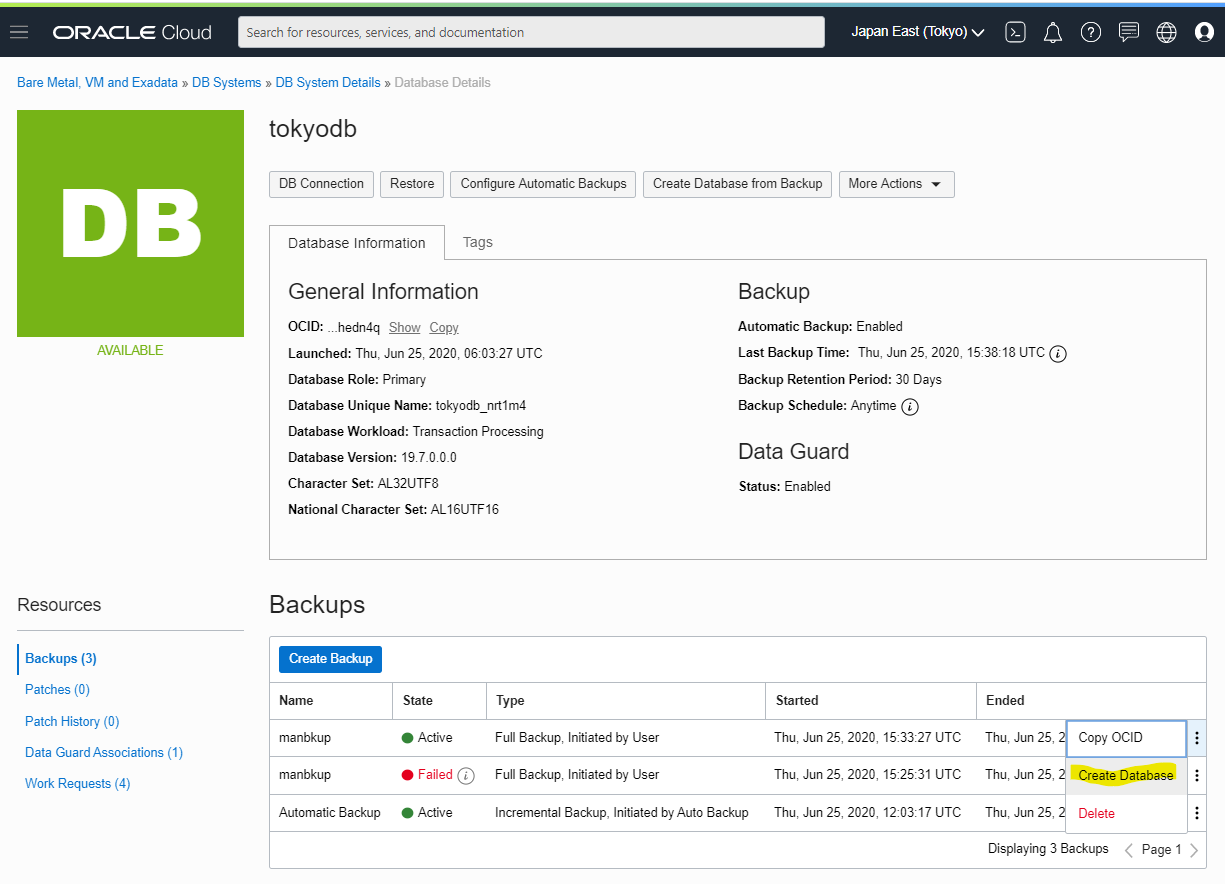Click the tokyodb_nrt1m4 unique name value
1225x884 pixels.
[x=481, y=406]
